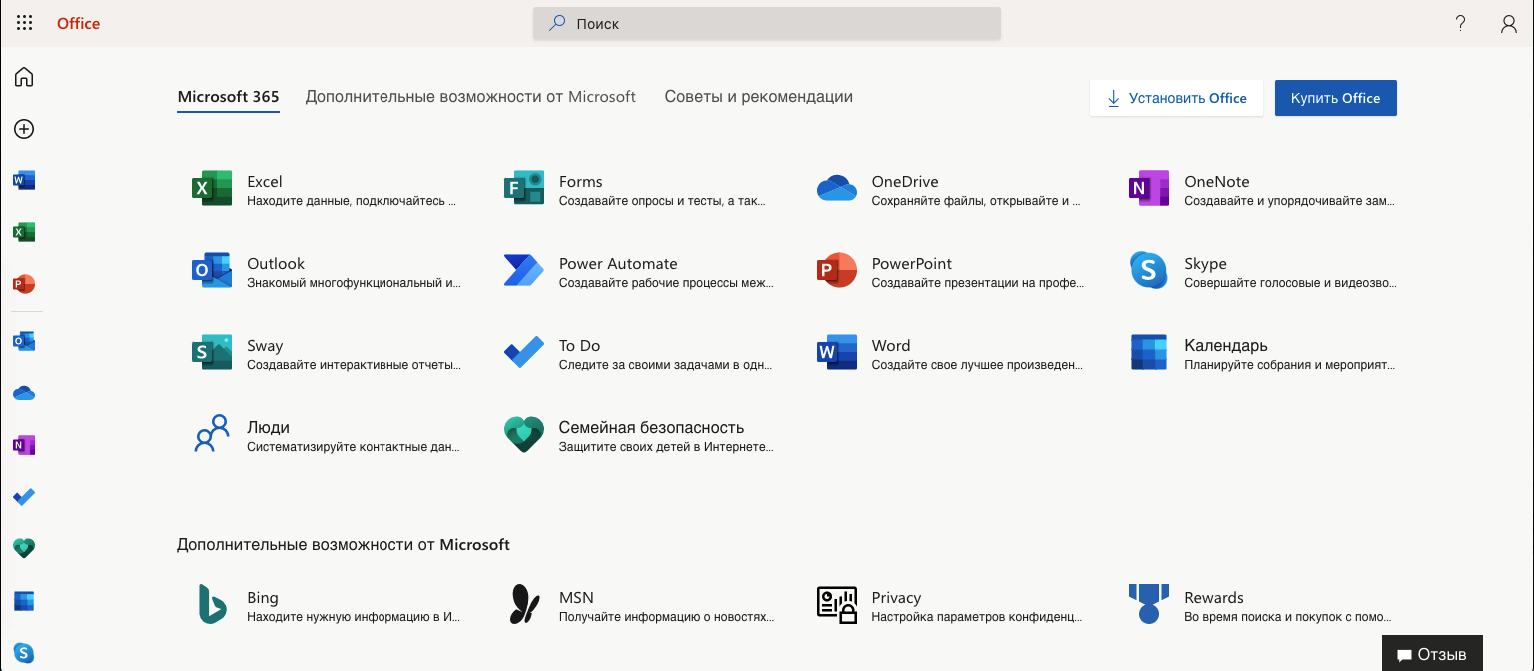Open the MSN tile
The image size is (1534, 671).
coord(637,605)
